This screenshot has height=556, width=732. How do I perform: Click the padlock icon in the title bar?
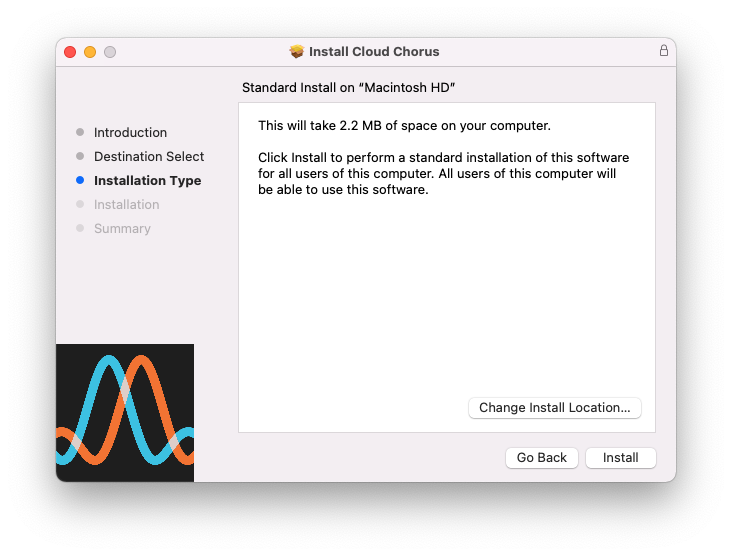click(664, 51)
